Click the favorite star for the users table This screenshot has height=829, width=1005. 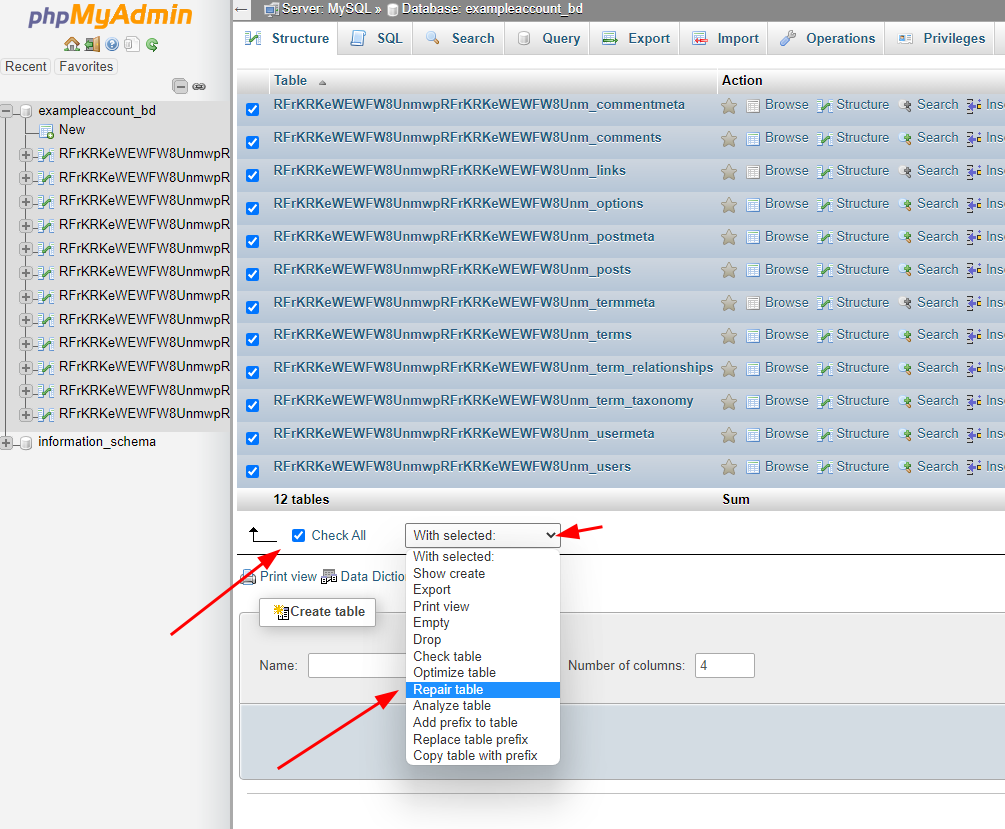(x=729, y=467)
